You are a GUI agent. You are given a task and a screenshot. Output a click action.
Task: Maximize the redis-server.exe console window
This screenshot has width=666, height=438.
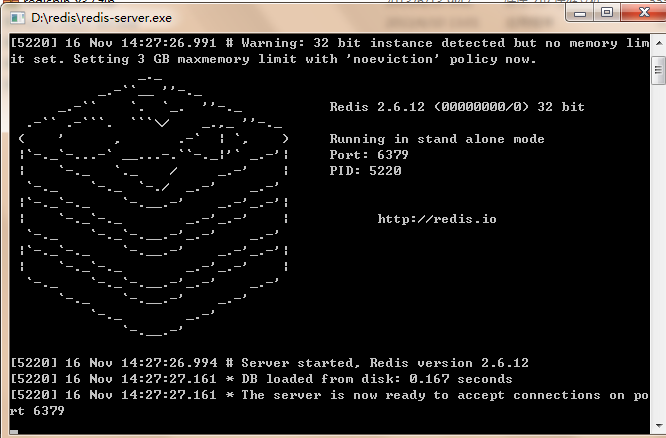[607, 13]
